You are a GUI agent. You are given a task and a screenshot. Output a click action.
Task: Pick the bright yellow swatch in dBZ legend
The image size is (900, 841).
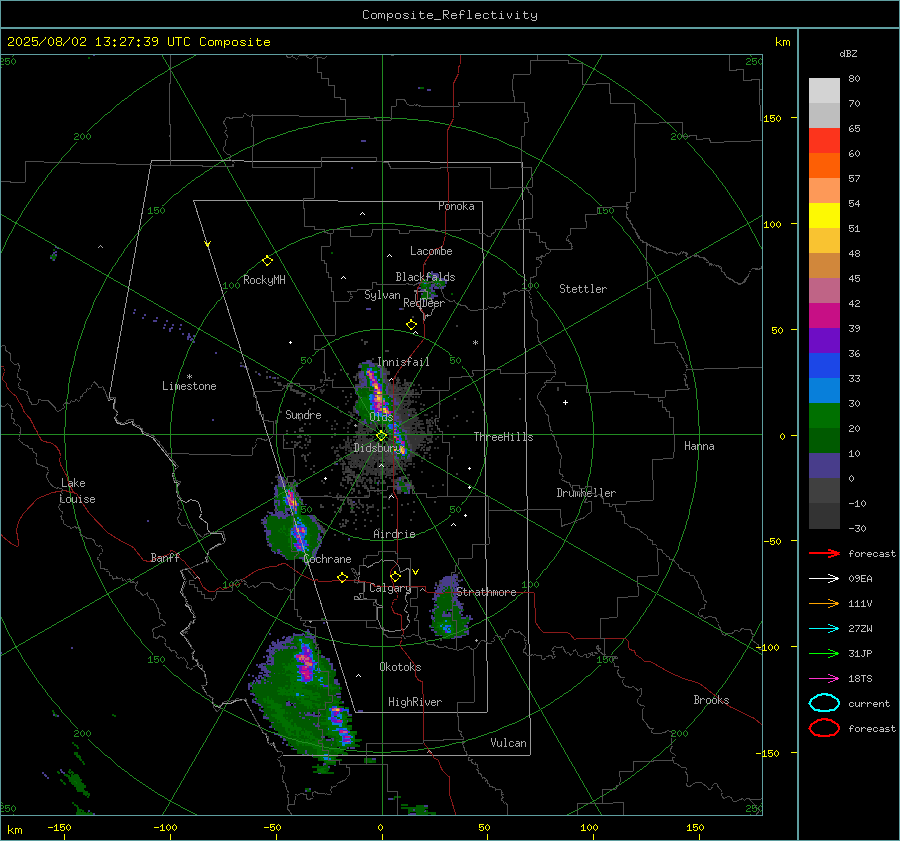824,215
